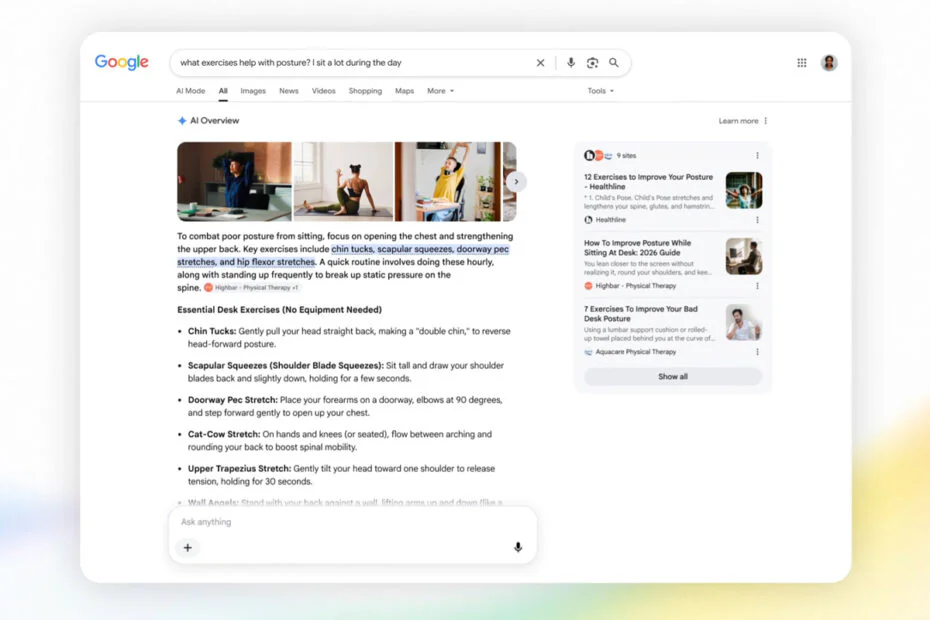Open the Aquacare article thumbnail

[x=744, y=322]
